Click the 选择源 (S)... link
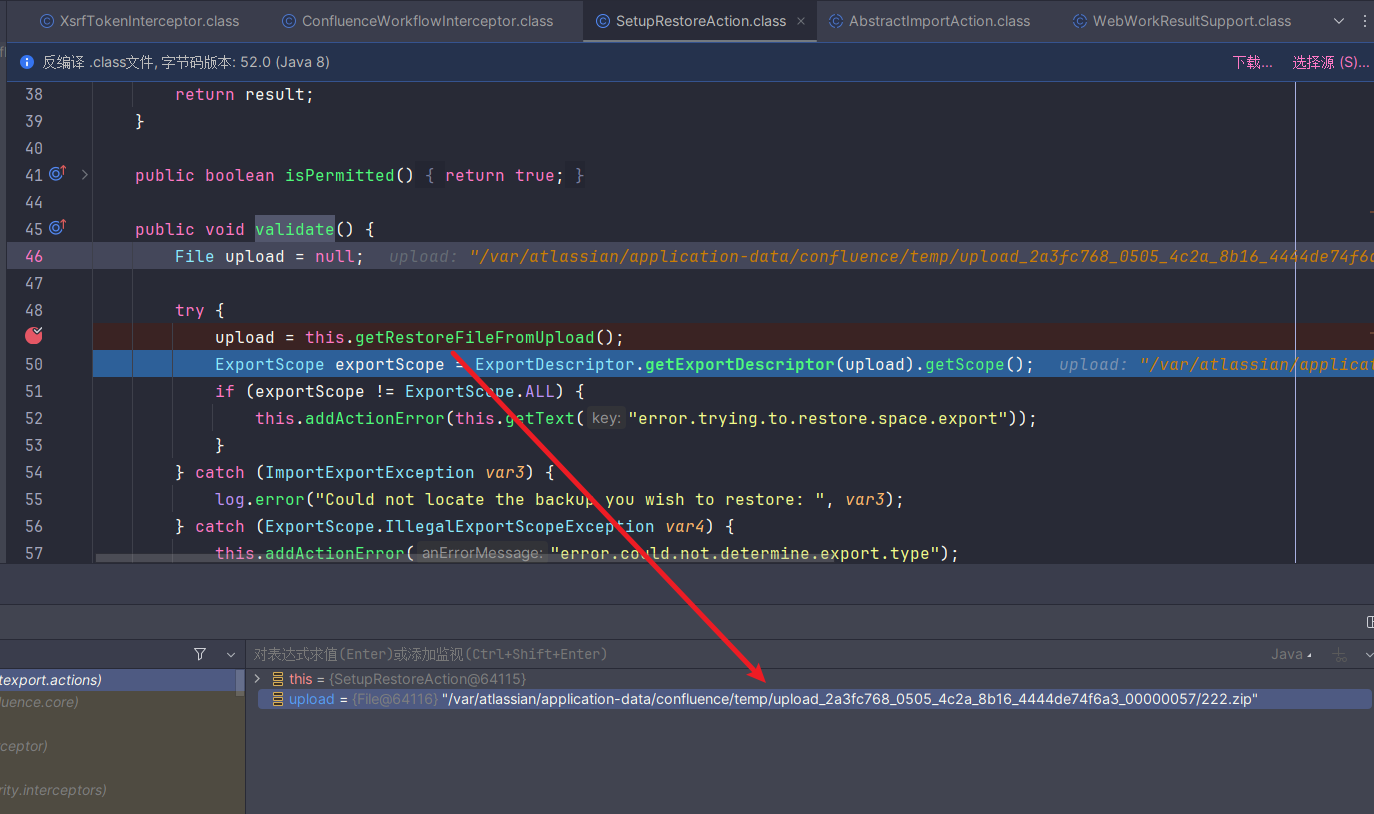This screenshot has height=814, width=1374. [x=1331, y=62]
